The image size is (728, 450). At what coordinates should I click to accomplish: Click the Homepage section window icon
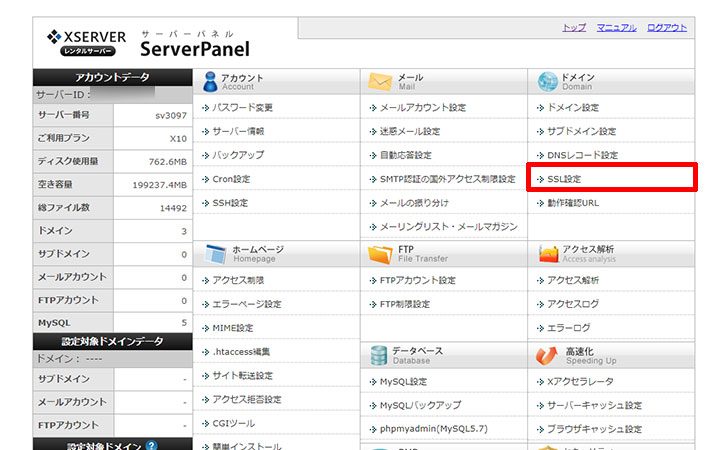(x=216, y=254)
